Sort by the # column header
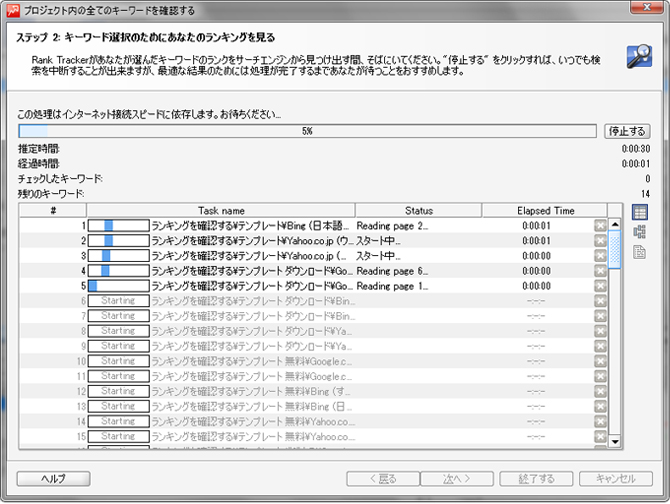The width and height of the screenshot is (670, 504). (53, 211)
